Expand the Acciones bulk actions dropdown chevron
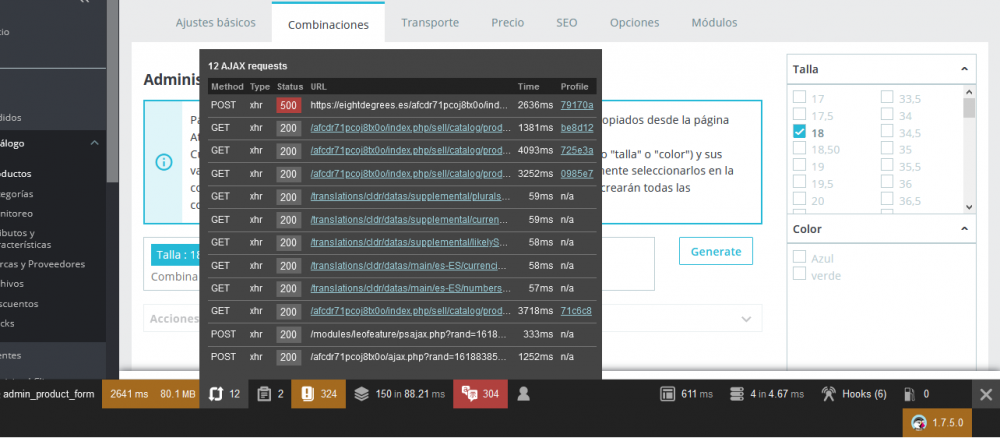 click(x=746, y=319)
